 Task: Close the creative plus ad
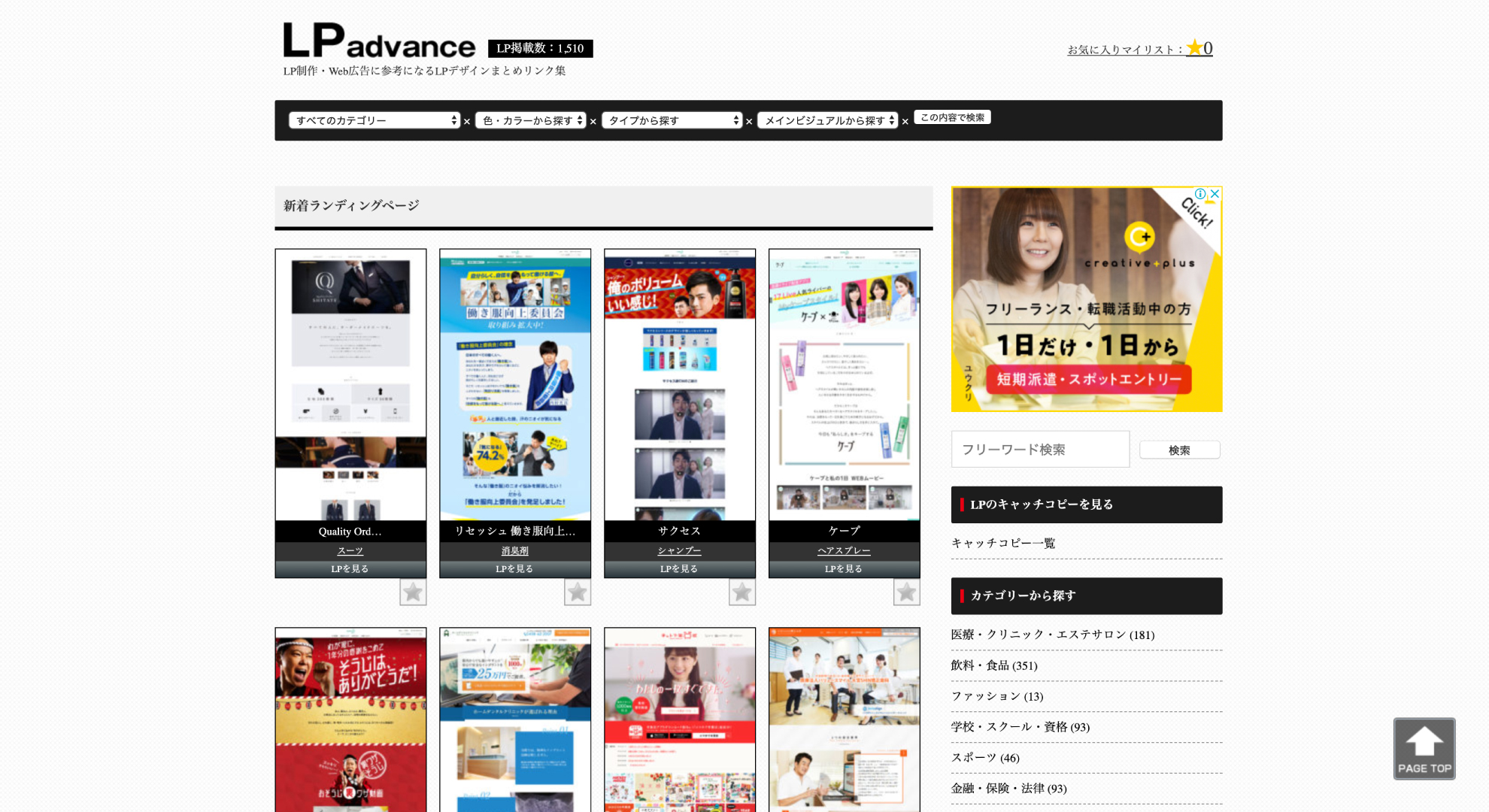pos(1215,194)
